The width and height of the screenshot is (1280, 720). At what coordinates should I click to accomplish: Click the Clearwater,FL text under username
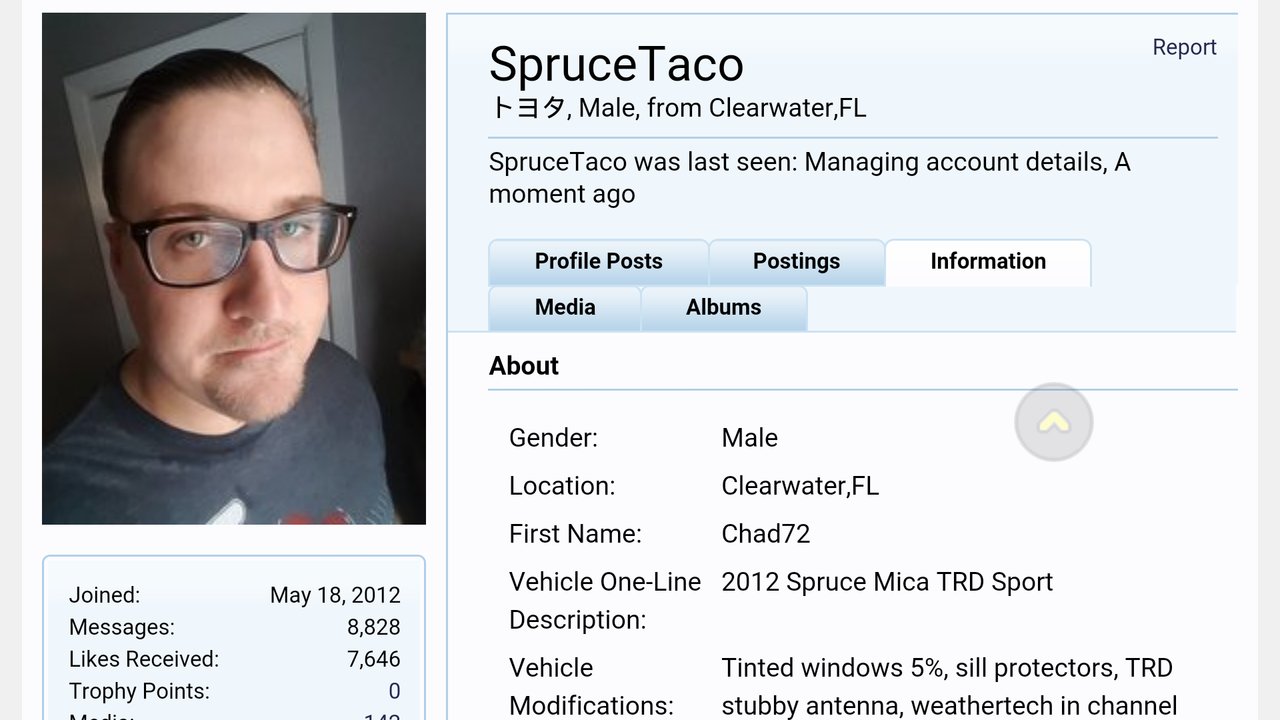[787, 108]
